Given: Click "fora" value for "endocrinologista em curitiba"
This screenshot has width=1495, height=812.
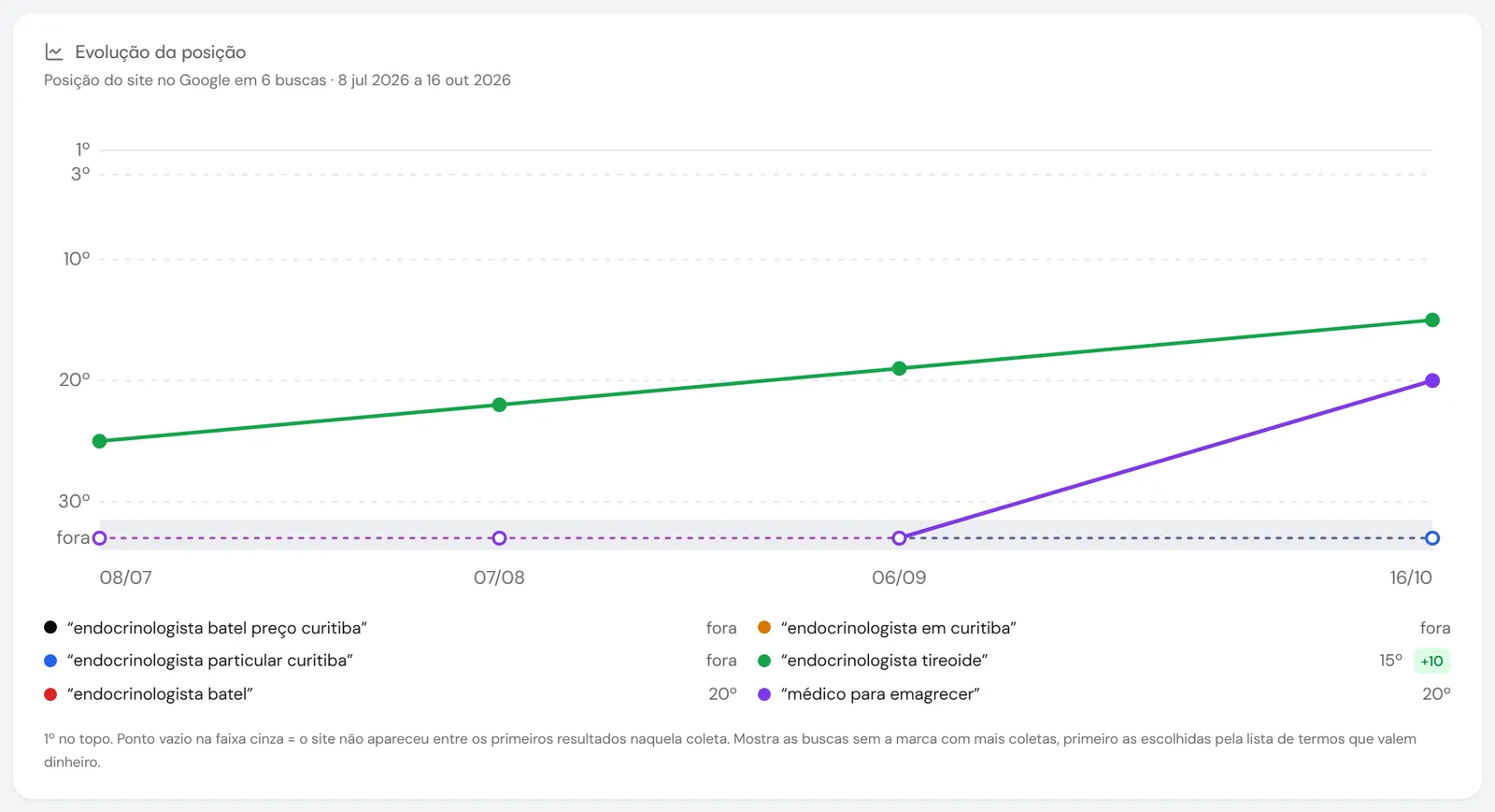Looking at the screenshot, I should point(1435,628).
